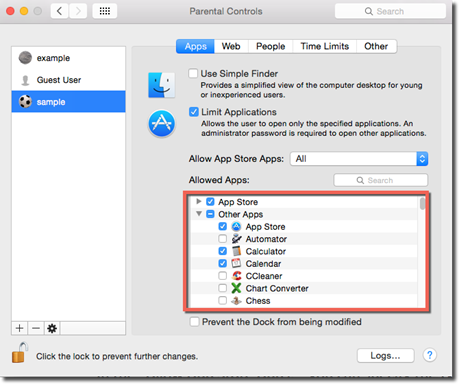Click the Calendar app icon
Screen dimensions: 459x384
(x=236, y=263)
